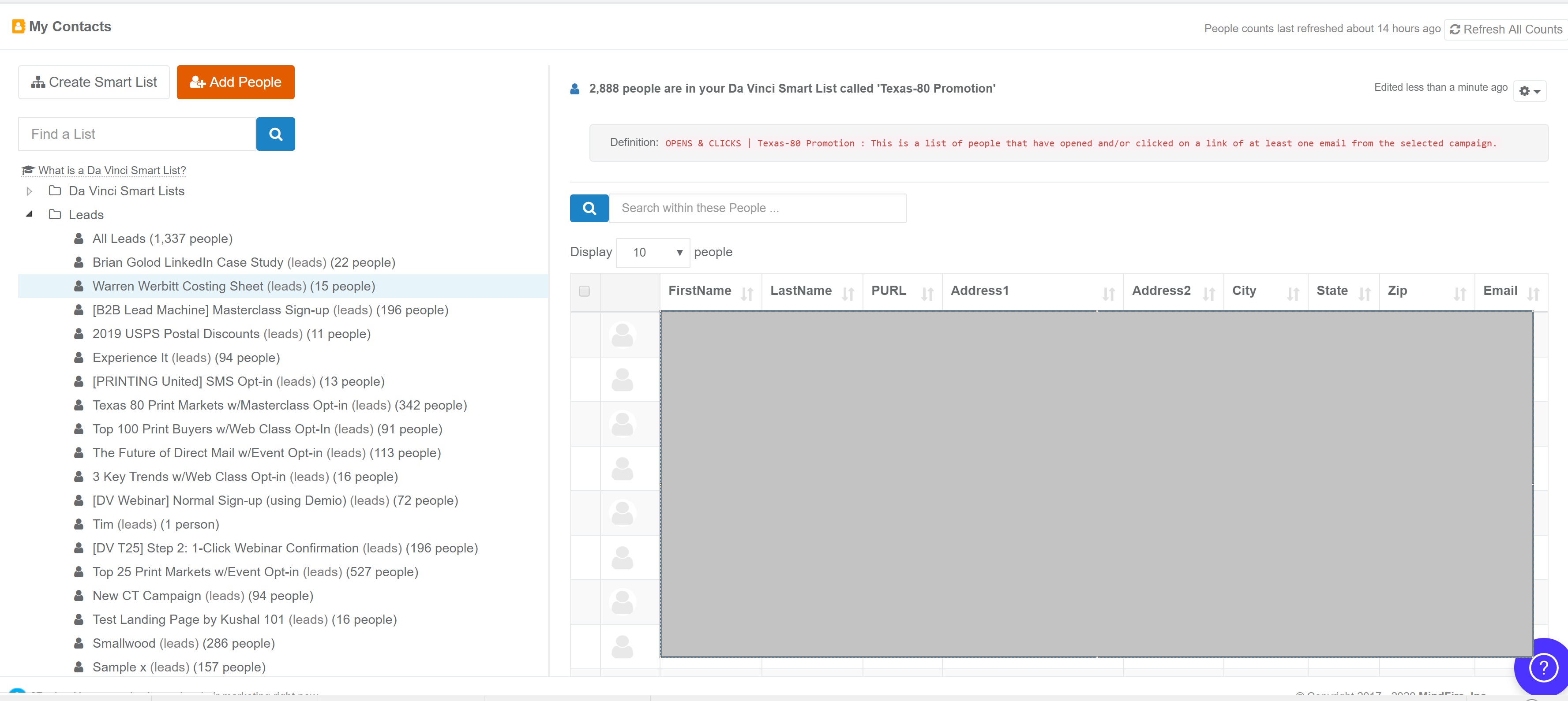Image resolution: width=1568 pixels, height=701 pixels.
Task: Click the blue Find a List search icon
Action: pyautogui.click(x=275, y=134)
